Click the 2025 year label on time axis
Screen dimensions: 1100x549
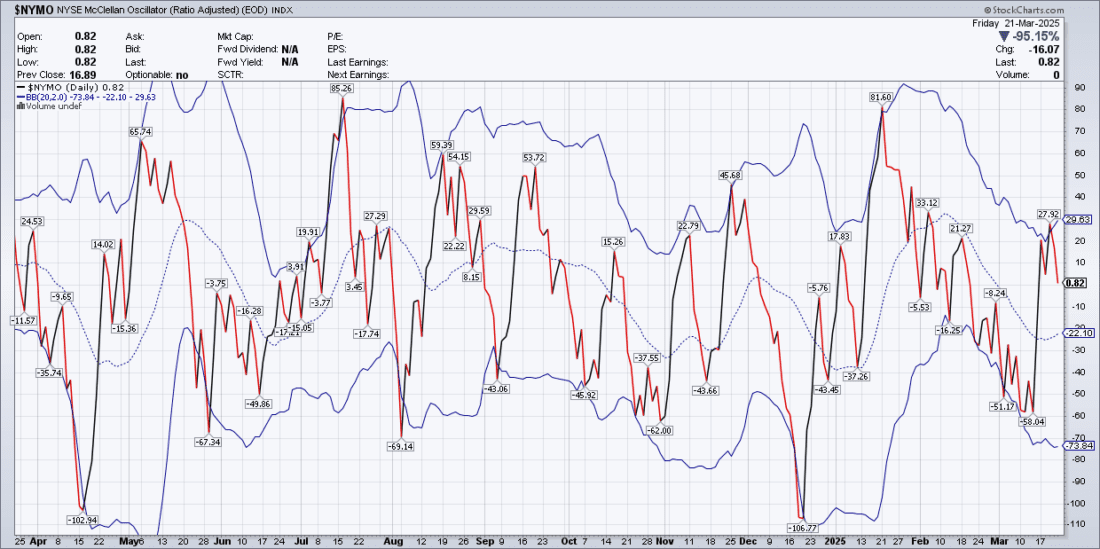click(x=832, y=540)
